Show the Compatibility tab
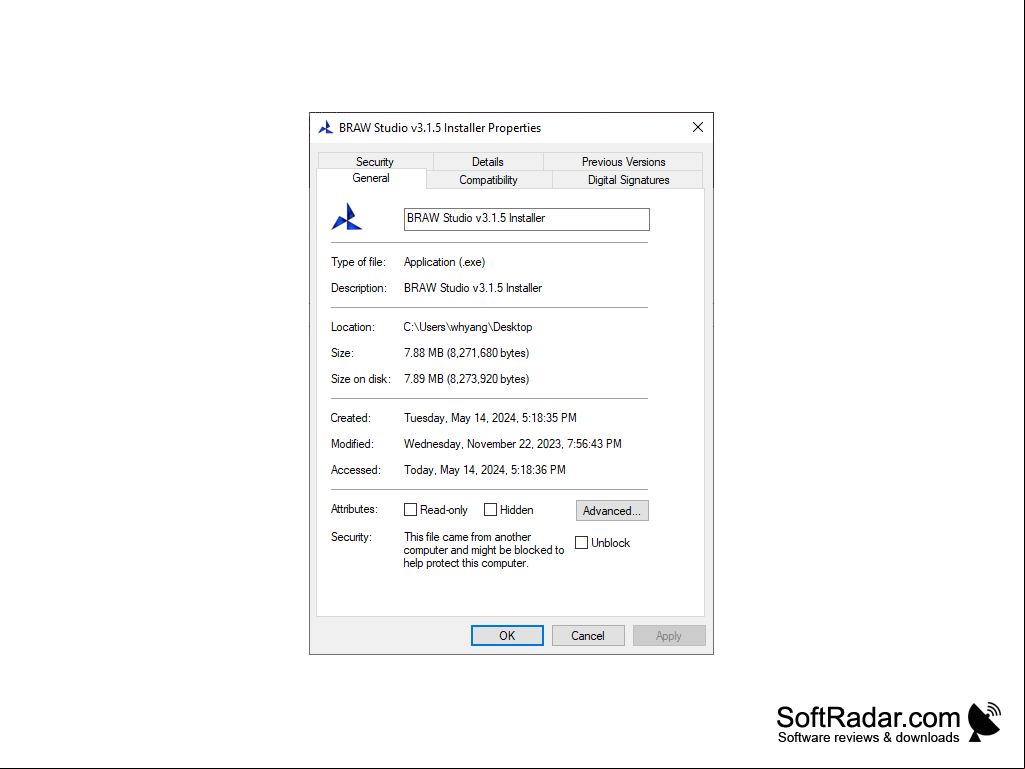Viewport: 1025px width, 769px height. click(488, 180)
